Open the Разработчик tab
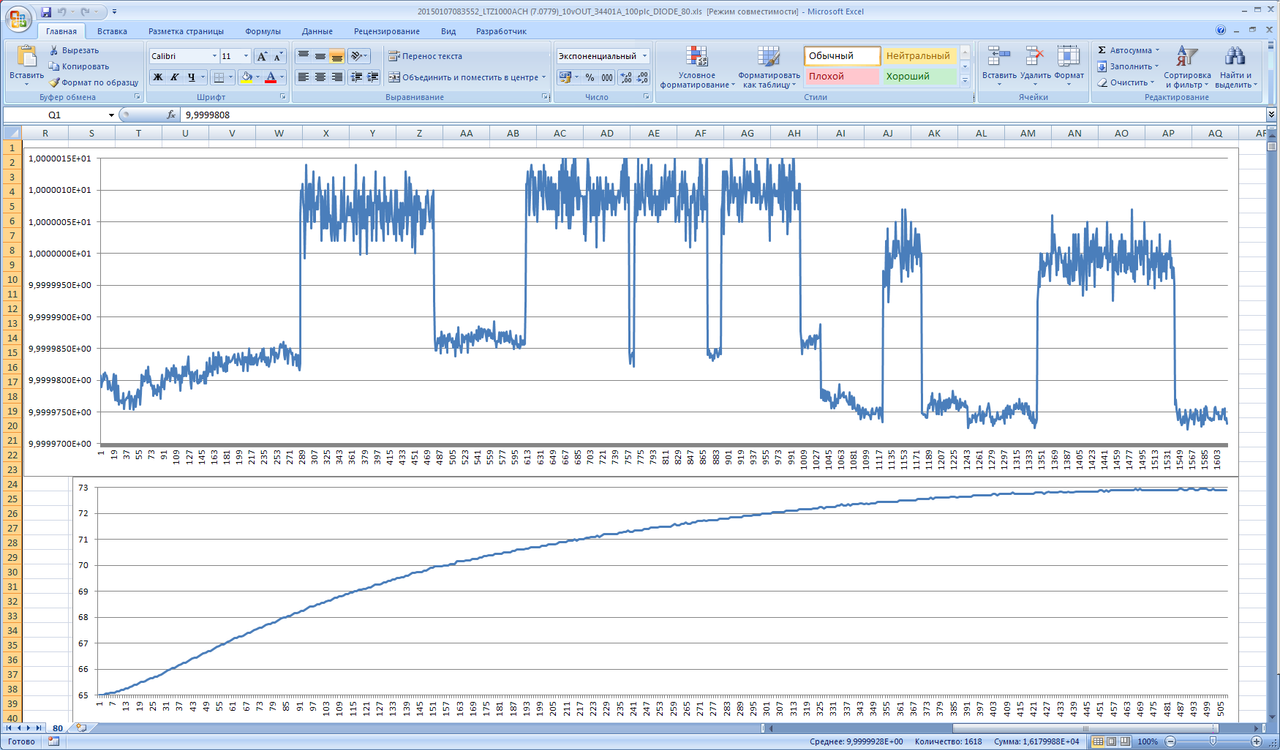Viewport: 1280px width, 750px height. coord(501,32)
